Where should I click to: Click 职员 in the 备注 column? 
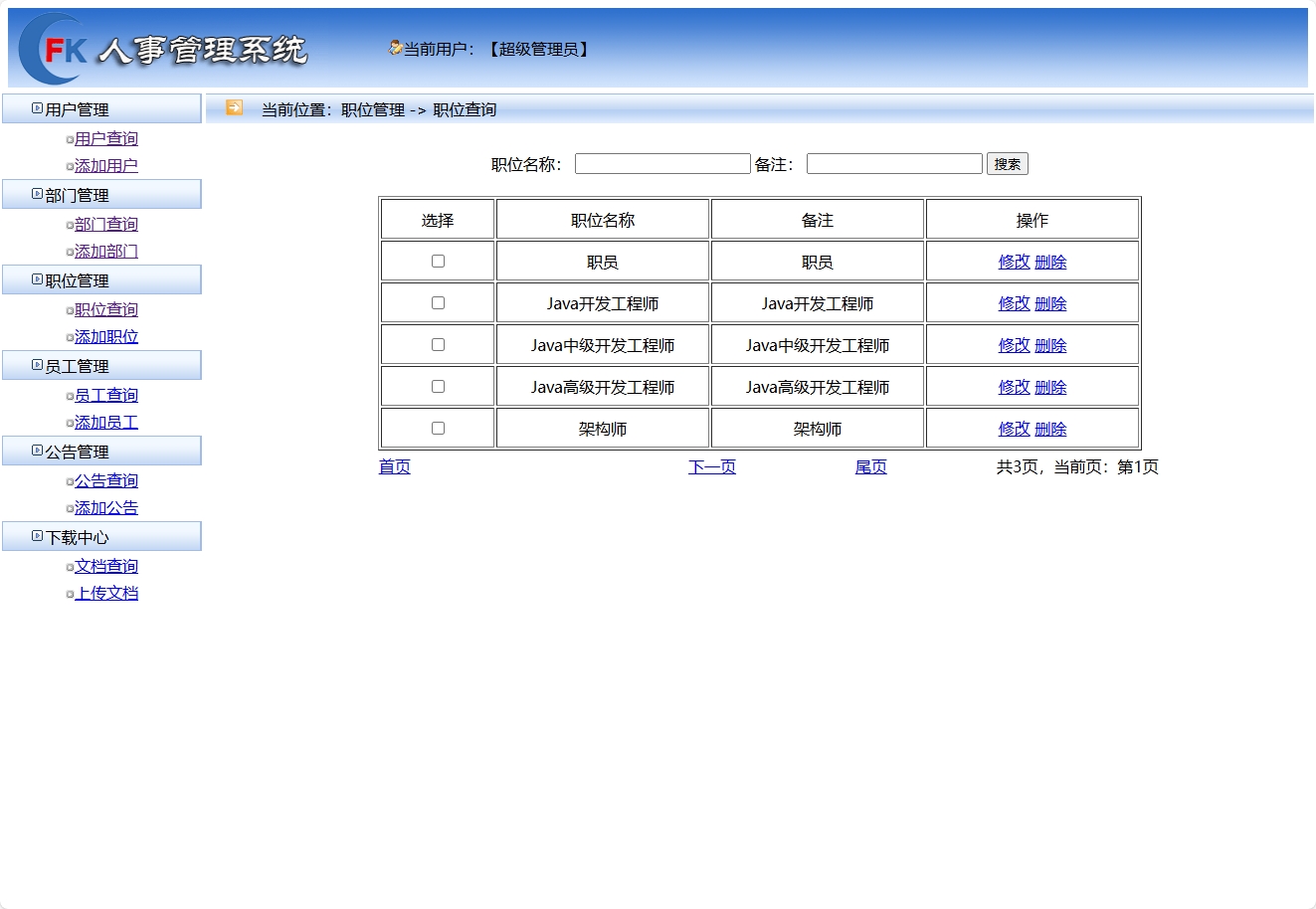818,263
